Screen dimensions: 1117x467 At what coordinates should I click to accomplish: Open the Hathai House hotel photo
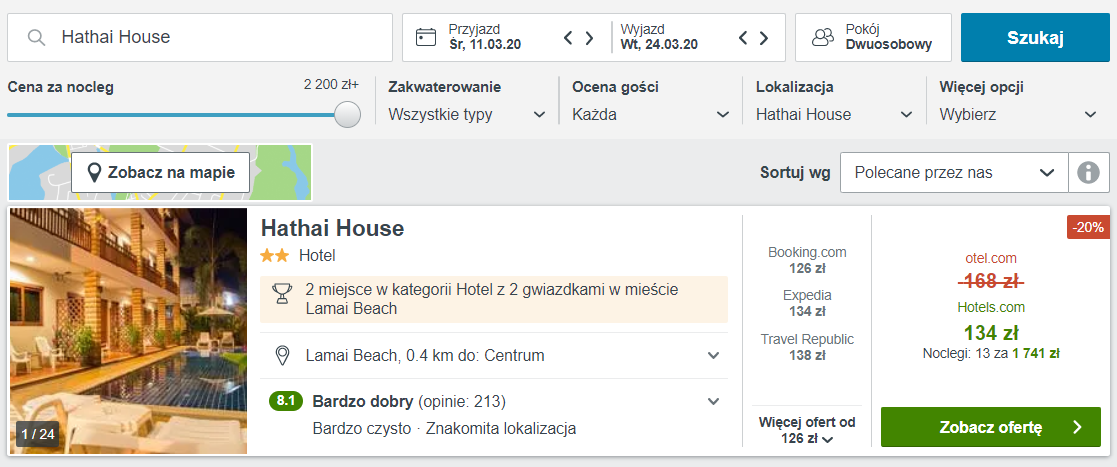point(129,331)
